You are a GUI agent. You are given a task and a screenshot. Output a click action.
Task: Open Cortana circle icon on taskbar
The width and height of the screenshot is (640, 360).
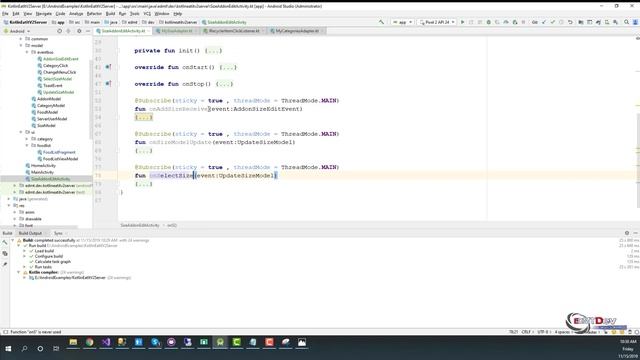coord(40,349)
